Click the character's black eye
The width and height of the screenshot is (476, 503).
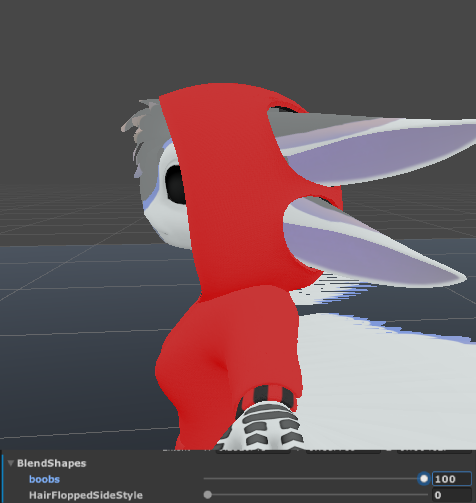[176, 184]
